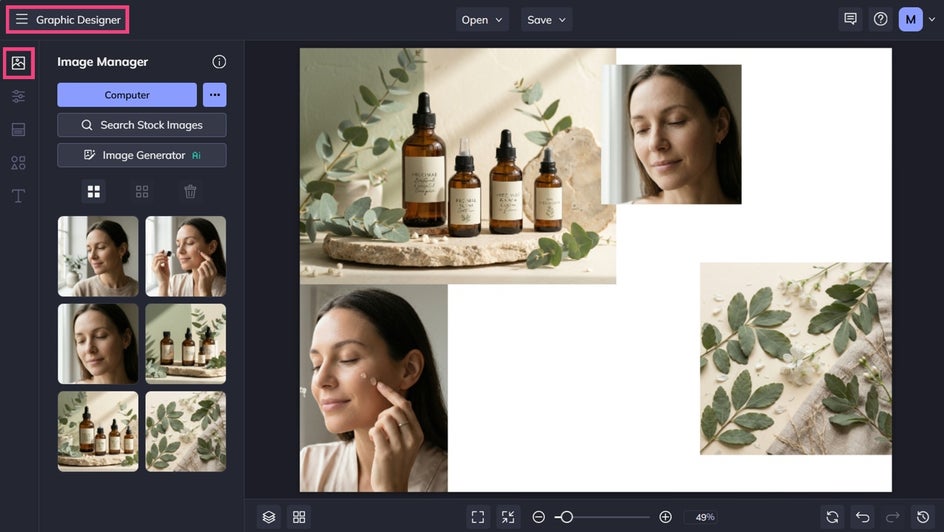Expand the Open dropdown menu
Screen dimensions: 944x532
(x=482, y=20)
